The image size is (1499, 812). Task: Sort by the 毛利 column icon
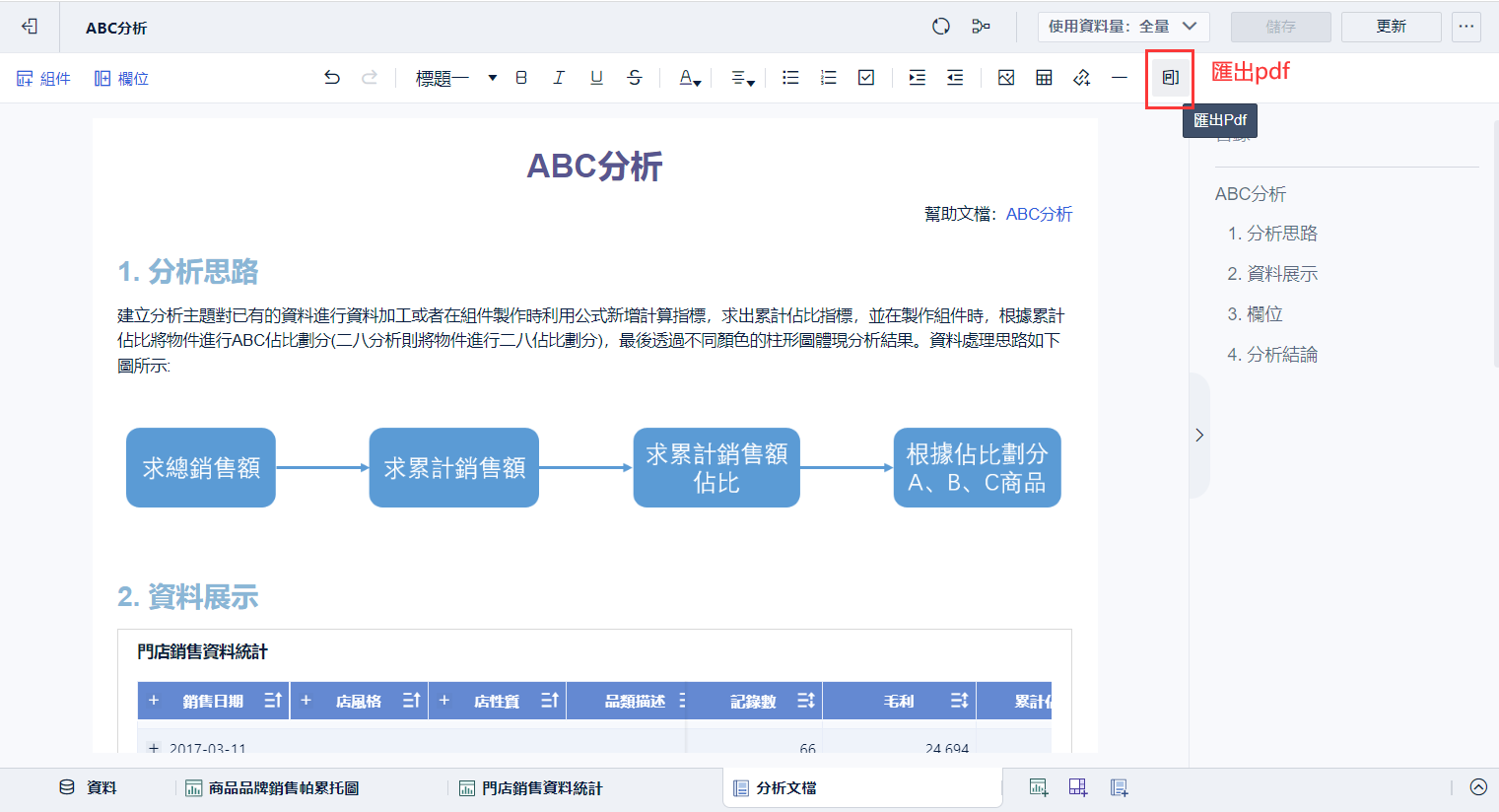click(x=960, y=701)
